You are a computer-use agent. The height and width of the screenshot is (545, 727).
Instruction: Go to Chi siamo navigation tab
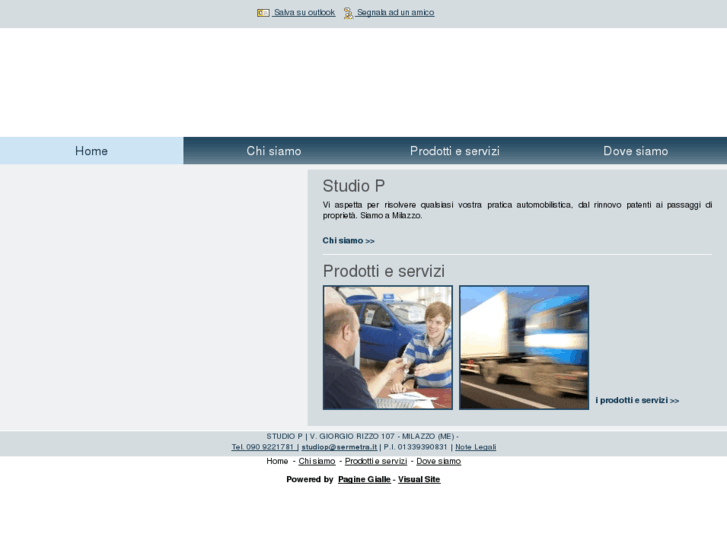[x=274, y=151]
